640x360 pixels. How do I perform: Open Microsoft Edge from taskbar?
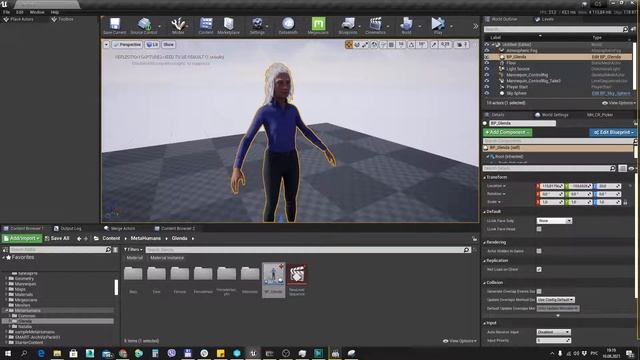point(41,353)
